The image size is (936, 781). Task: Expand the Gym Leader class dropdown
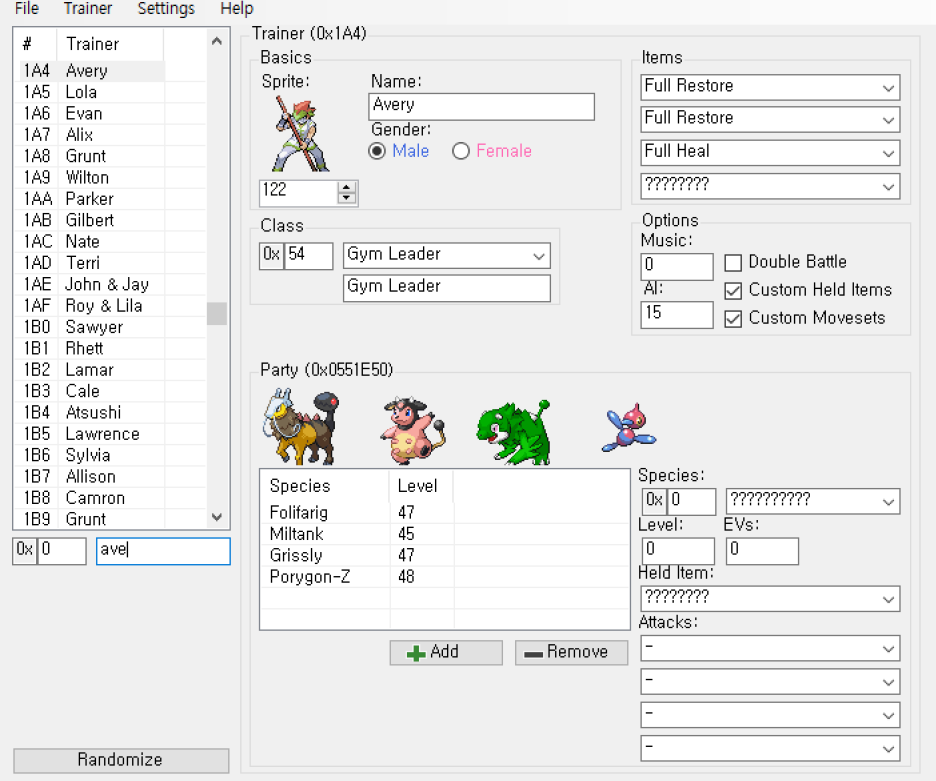(x=539, y=256)
